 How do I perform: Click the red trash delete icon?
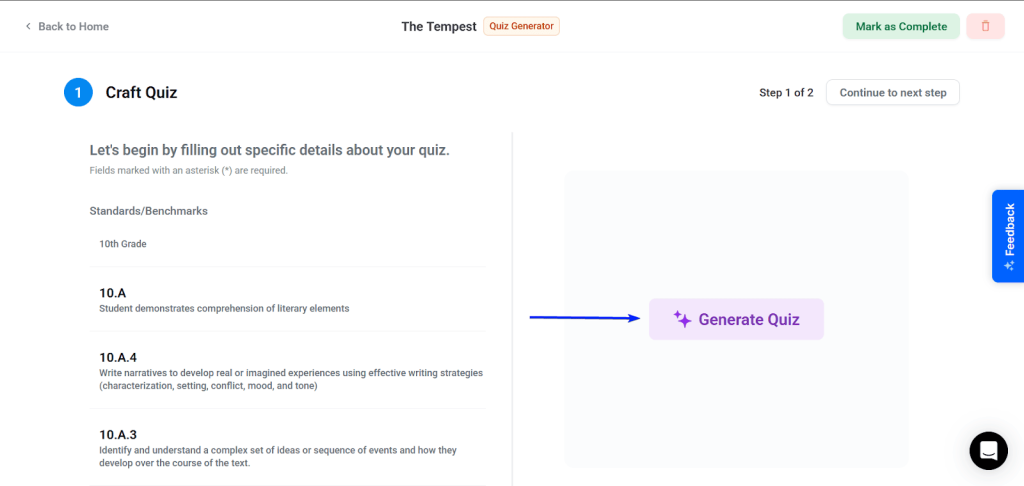pos(985,27)
